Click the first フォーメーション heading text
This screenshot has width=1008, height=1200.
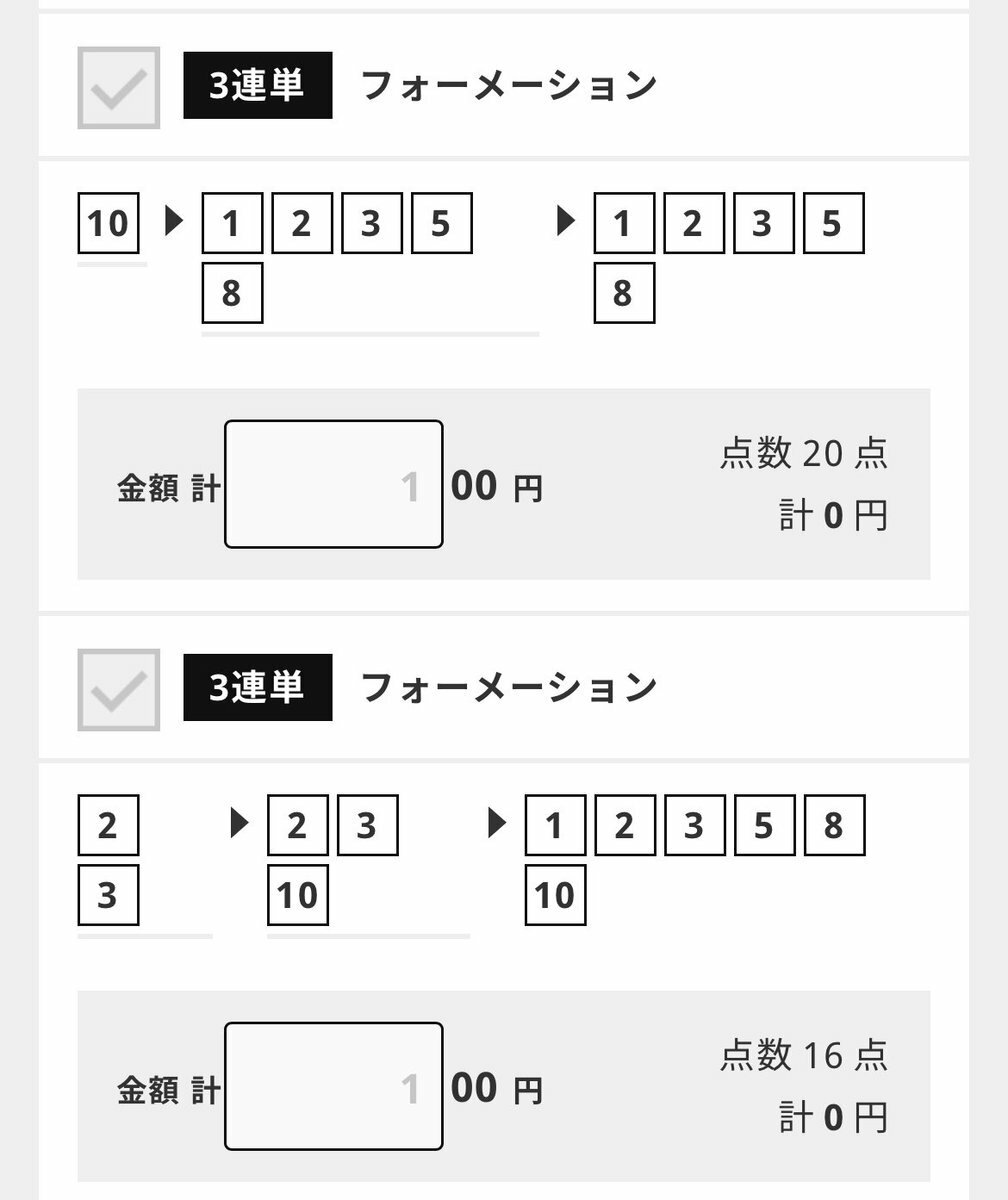pyautogui.click(x=509, y=86)
